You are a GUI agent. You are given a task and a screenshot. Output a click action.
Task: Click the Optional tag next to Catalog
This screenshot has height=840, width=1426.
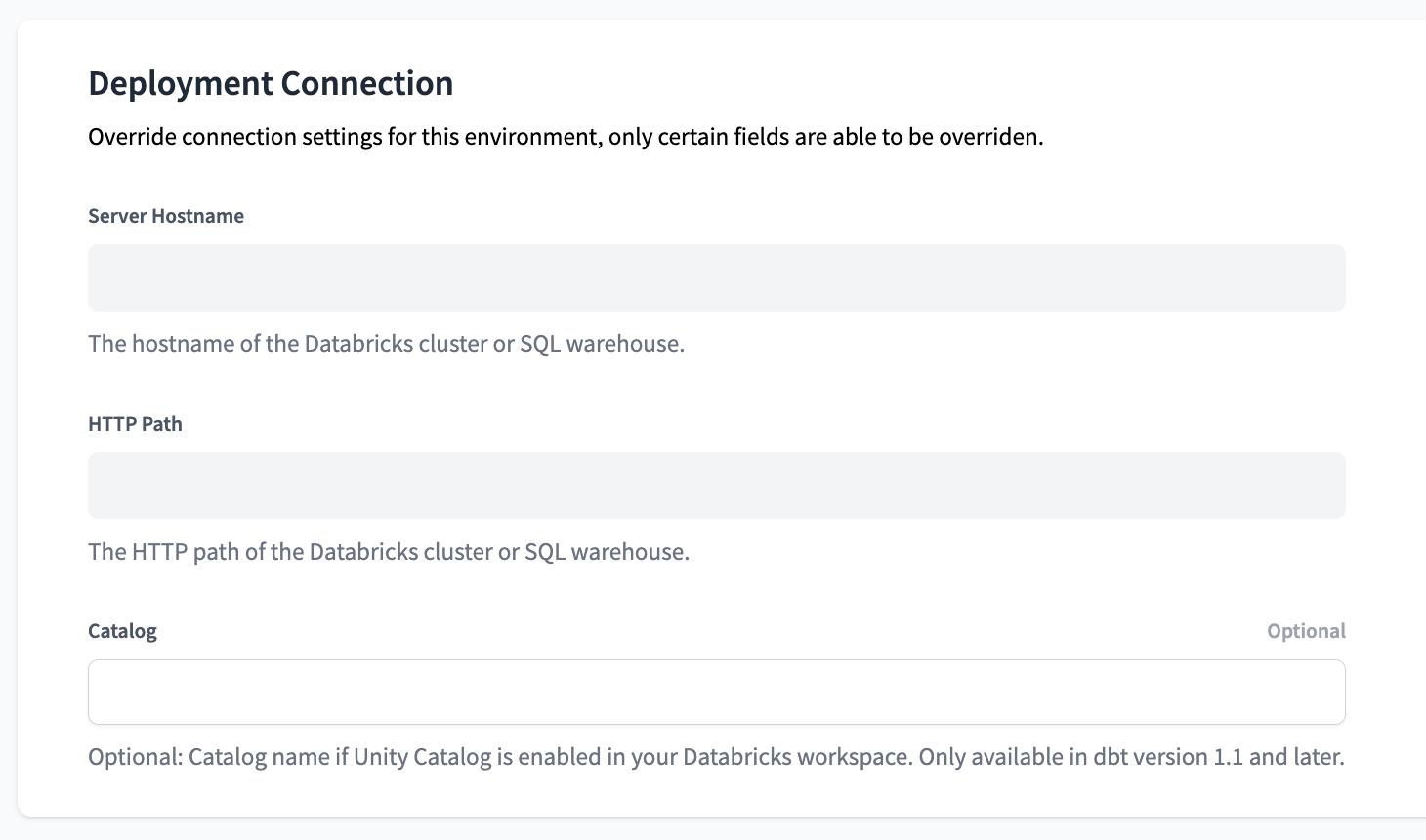1305,630
